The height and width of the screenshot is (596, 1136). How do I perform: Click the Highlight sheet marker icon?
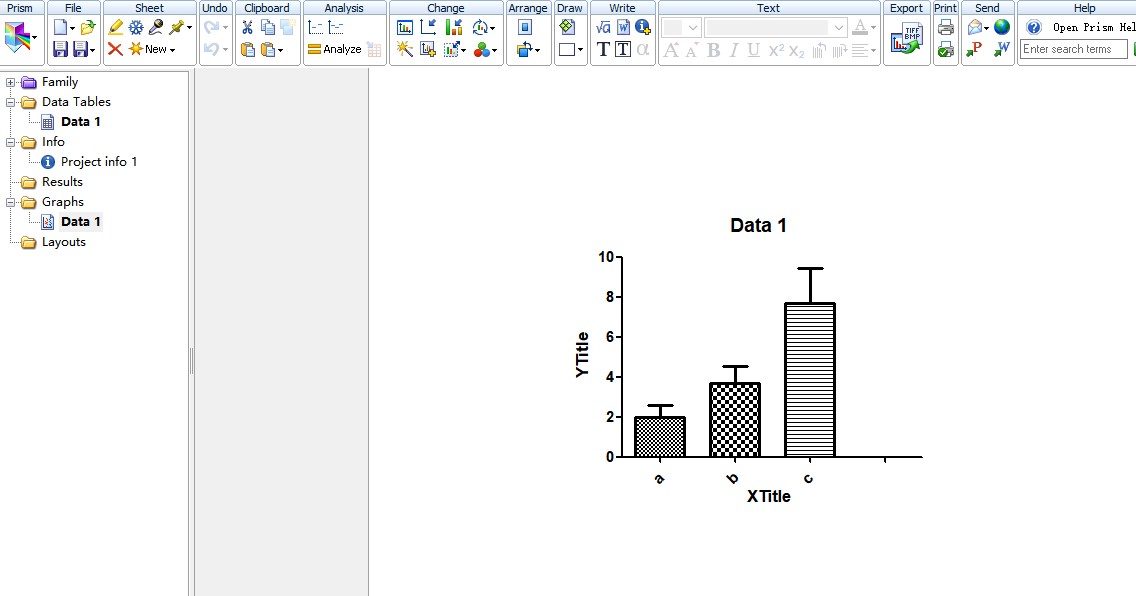click(115, 28)
